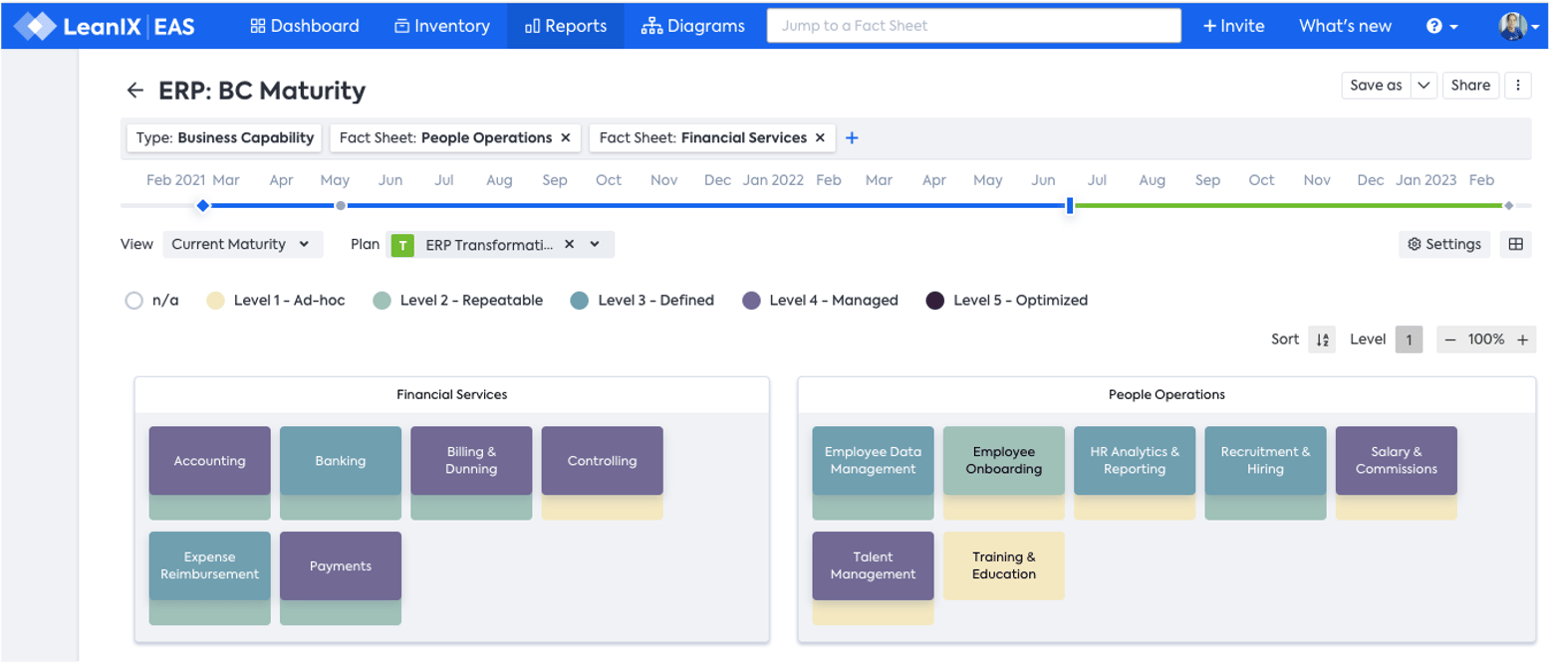This screenshot has height=663, width=1550.
Task: Open the Current Maturity view dropdown
Action: (x=242, y=244)
